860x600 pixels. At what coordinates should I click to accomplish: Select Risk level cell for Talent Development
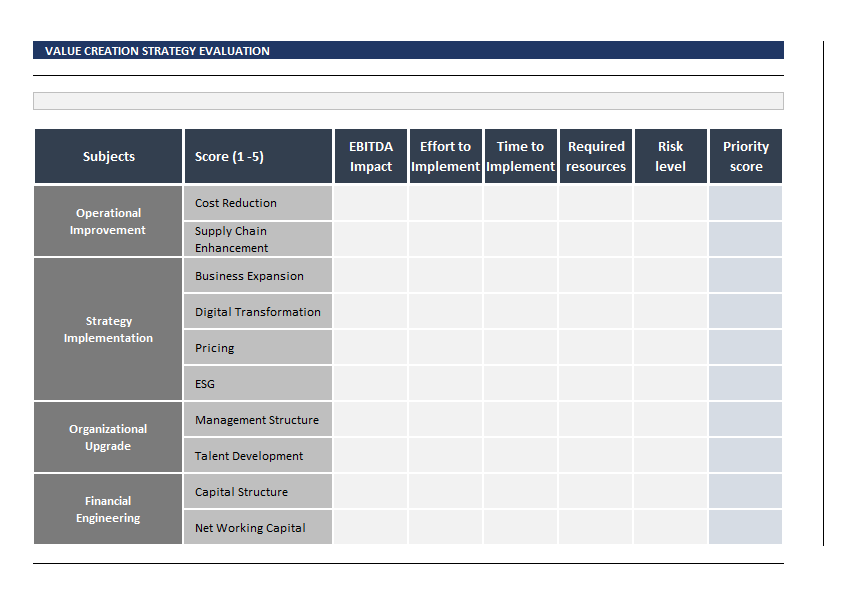671,455
